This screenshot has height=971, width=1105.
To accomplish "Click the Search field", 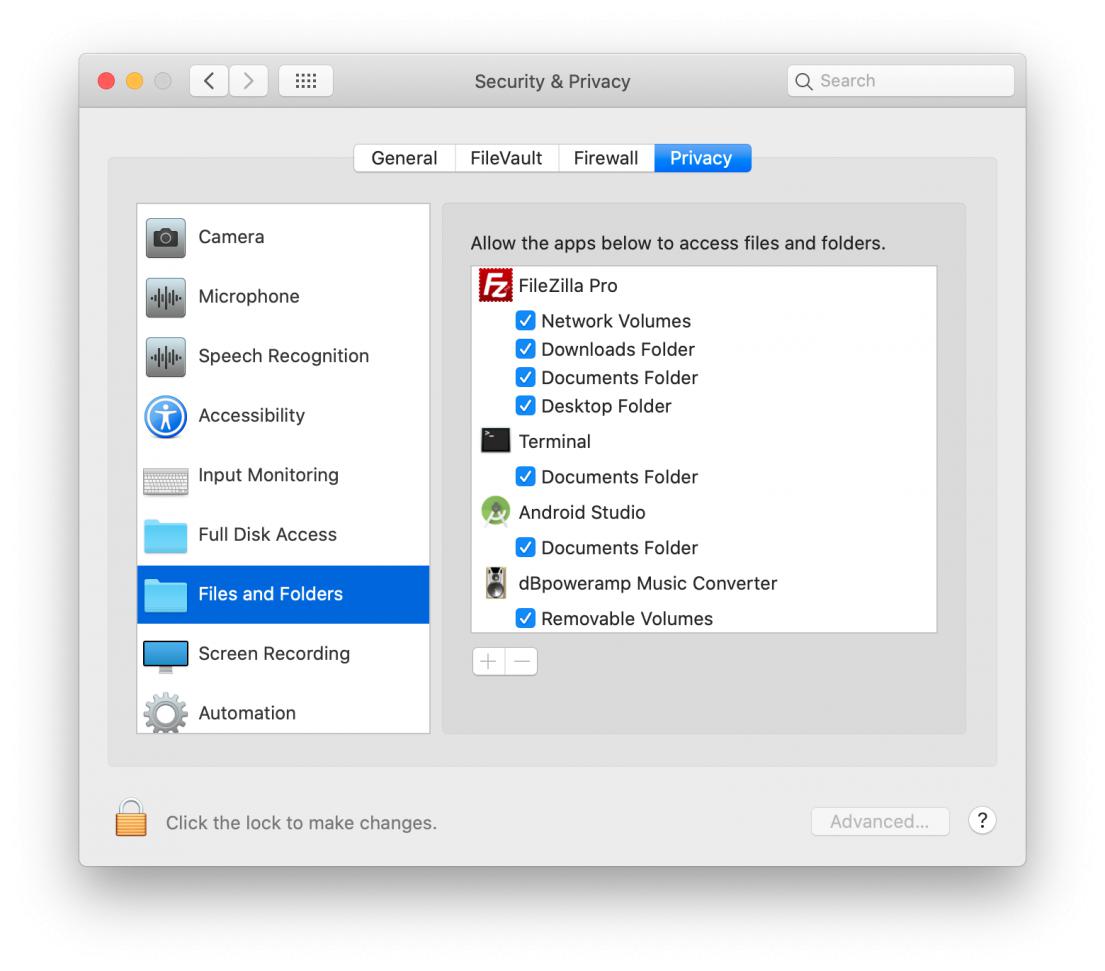I will pyautogui.click(x=900, y=81).
